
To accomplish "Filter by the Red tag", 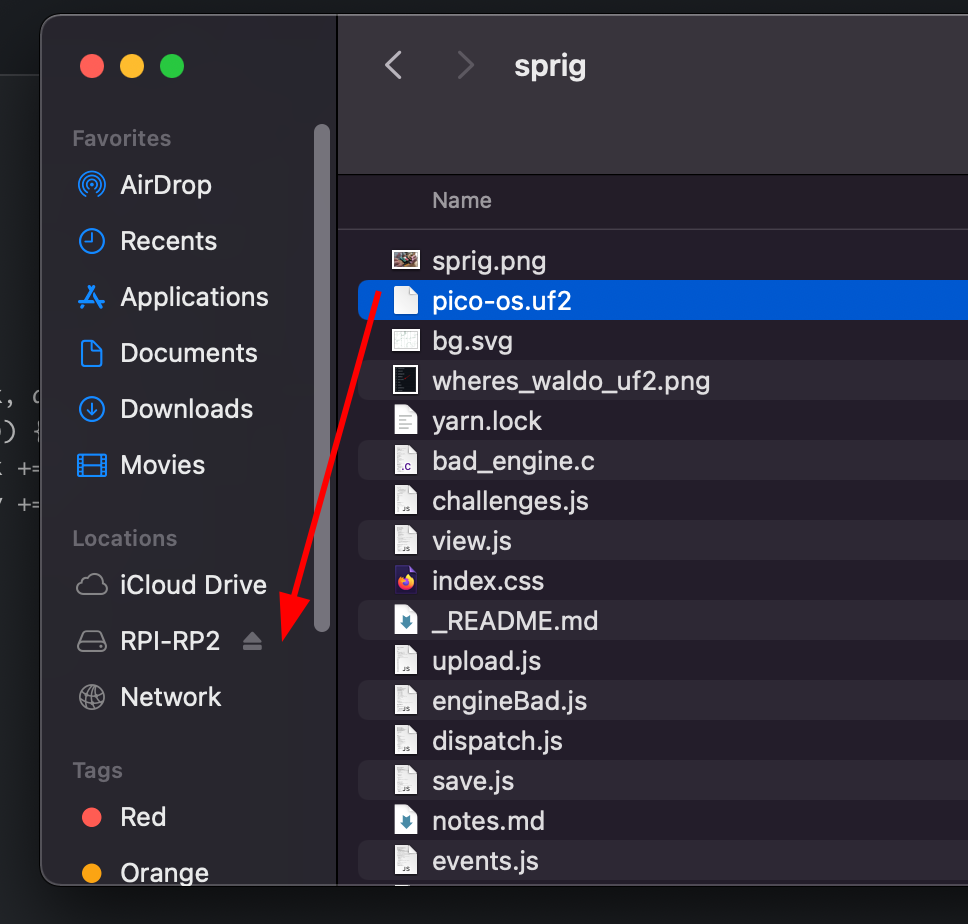I will tap(142, 817).
